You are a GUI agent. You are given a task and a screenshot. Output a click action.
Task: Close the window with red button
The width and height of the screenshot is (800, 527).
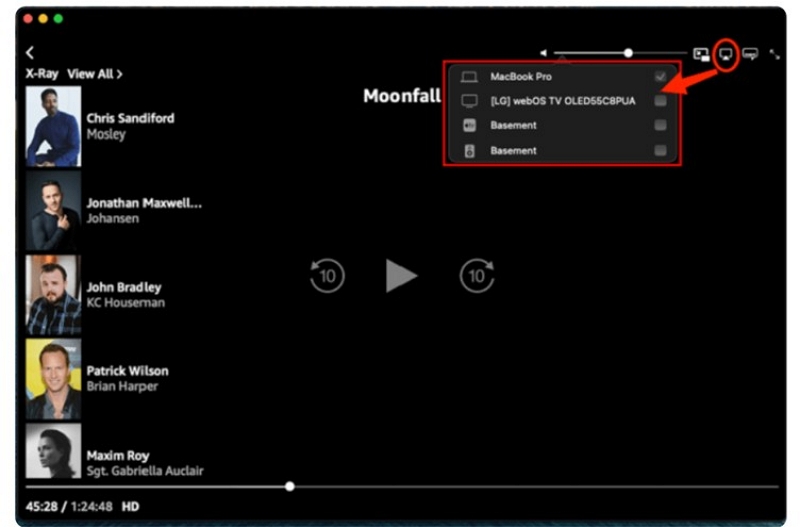28,18
